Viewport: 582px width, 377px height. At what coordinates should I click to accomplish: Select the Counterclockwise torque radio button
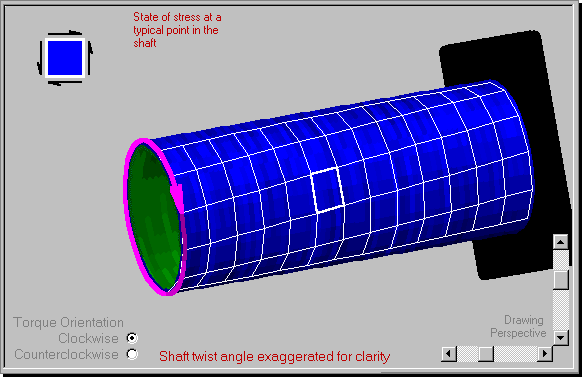coord(132,354)
